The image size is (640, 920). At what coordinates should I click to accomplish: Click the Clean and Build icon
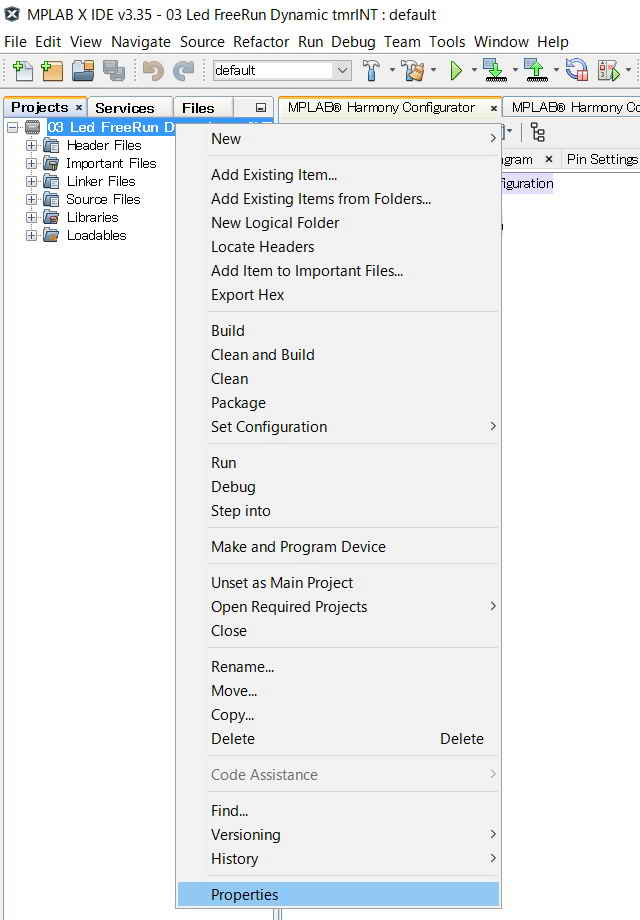(412, 71)
